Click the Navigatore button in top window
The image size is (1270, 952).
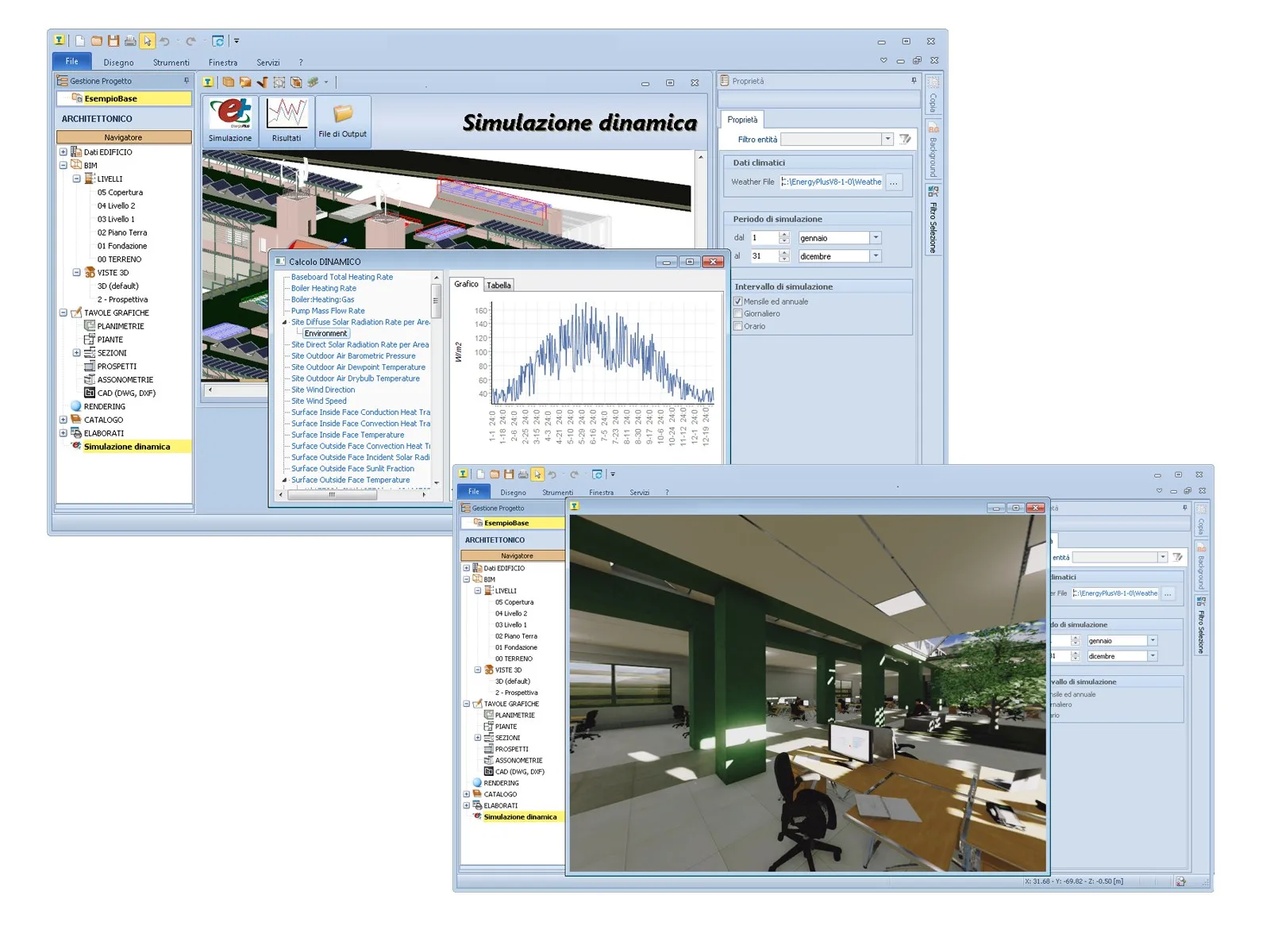point(124,137)
